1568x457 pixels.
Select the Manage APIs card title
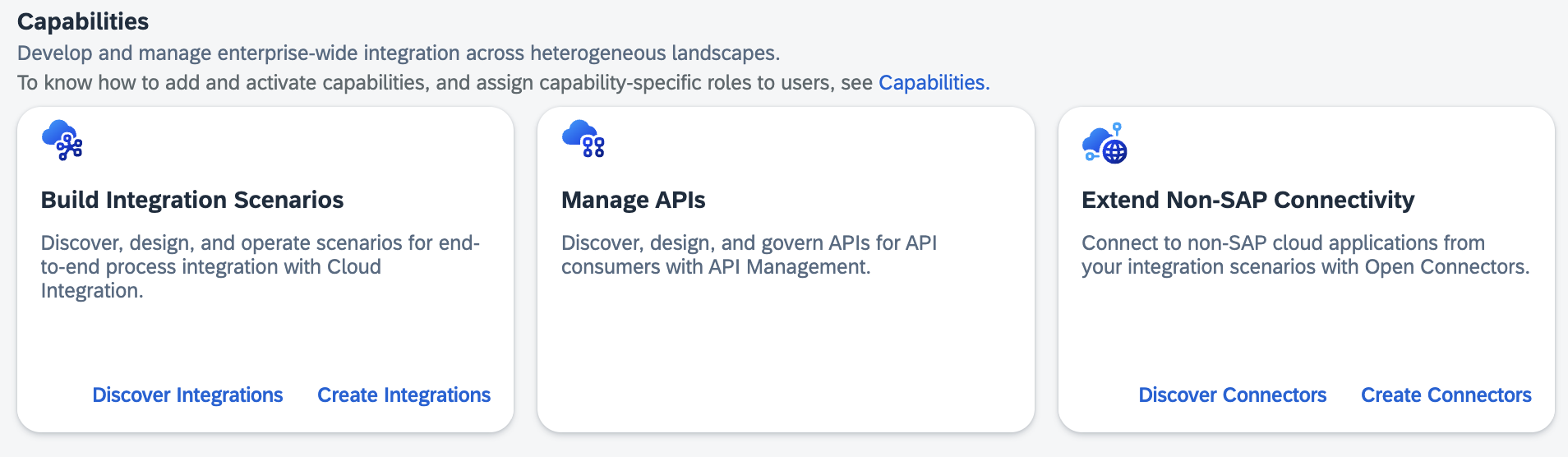(633, 200)
